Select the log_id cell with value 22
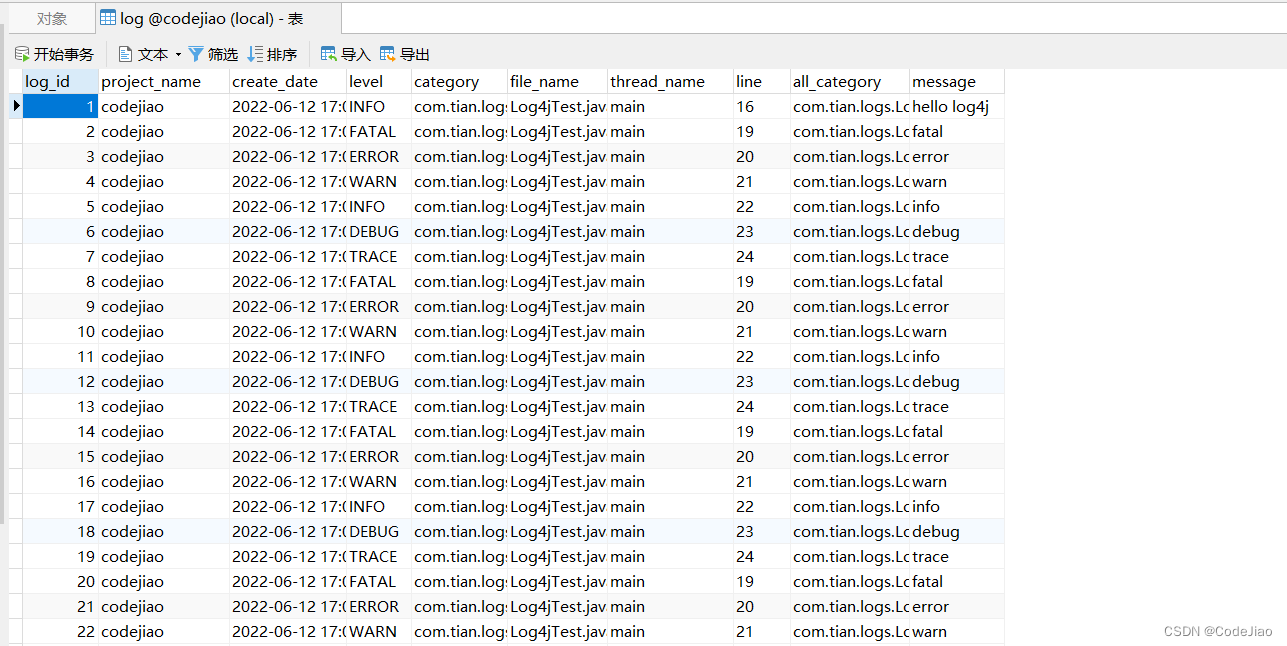Image resolution: width=1287 pixels, height=646 pixels. [x=60, y=631]
